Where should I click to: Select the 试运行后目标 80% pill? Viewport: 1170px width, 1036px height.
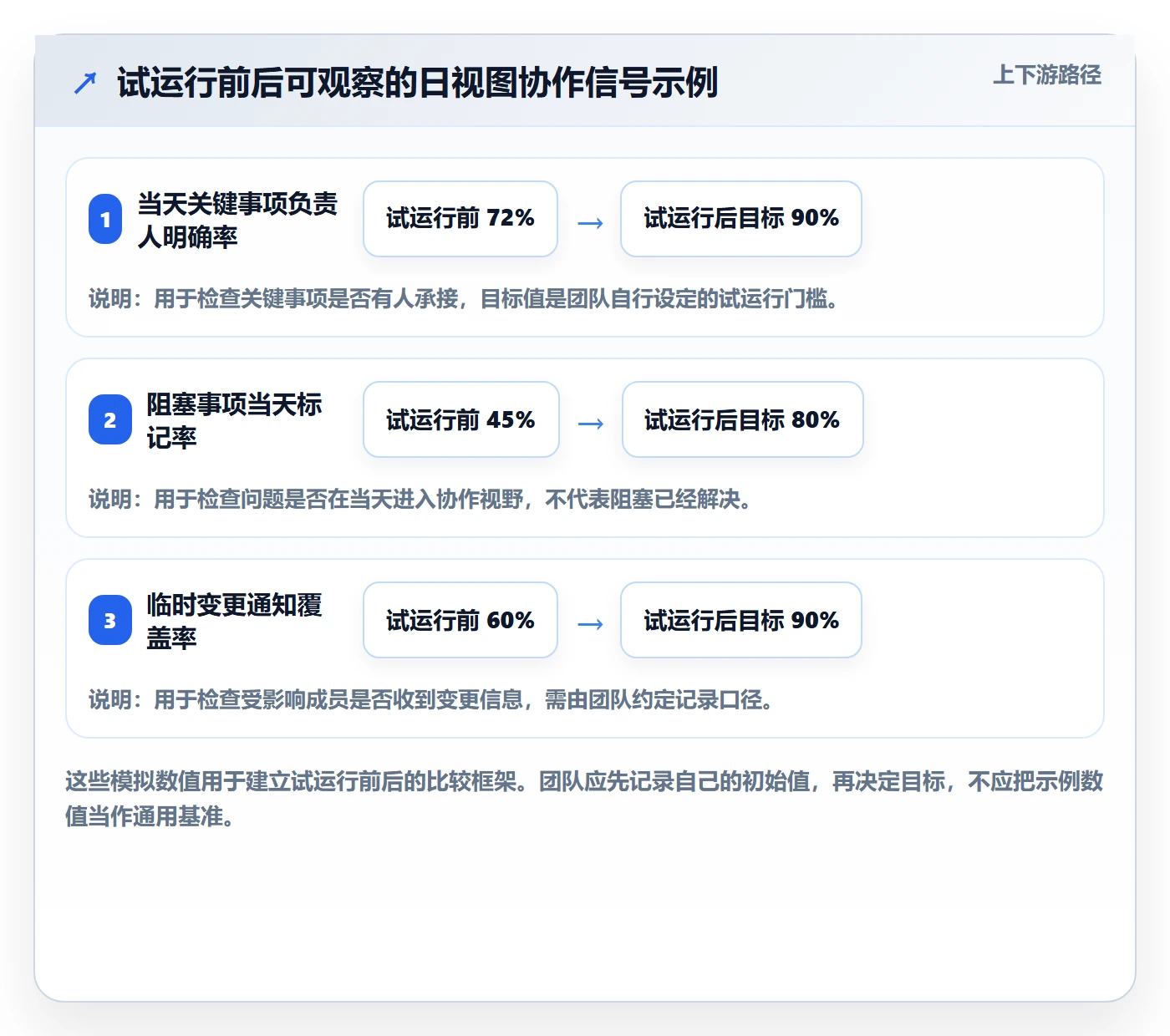tap(743, 419)
